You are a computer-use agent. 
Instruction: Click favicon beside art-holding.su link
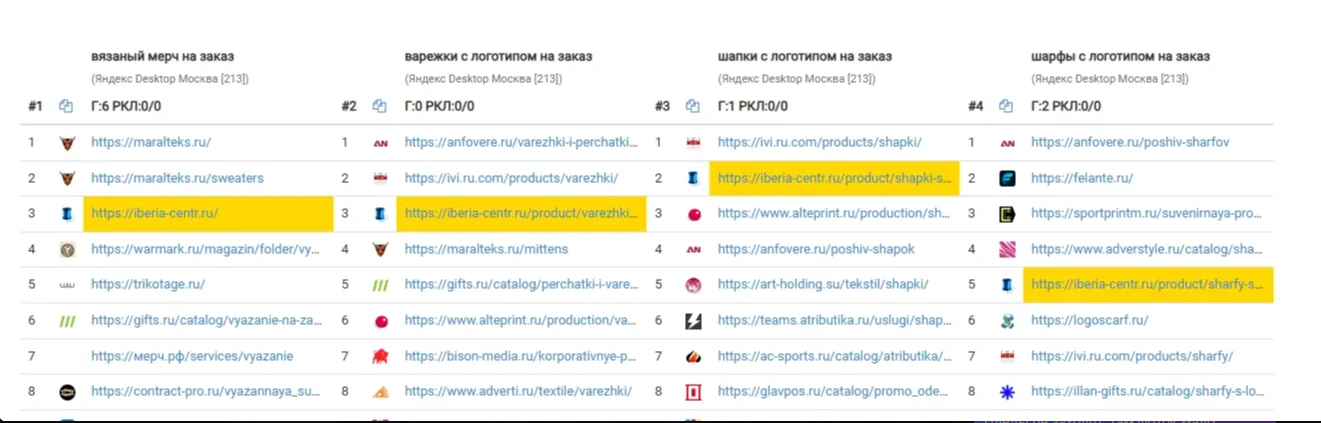point(693,285)
